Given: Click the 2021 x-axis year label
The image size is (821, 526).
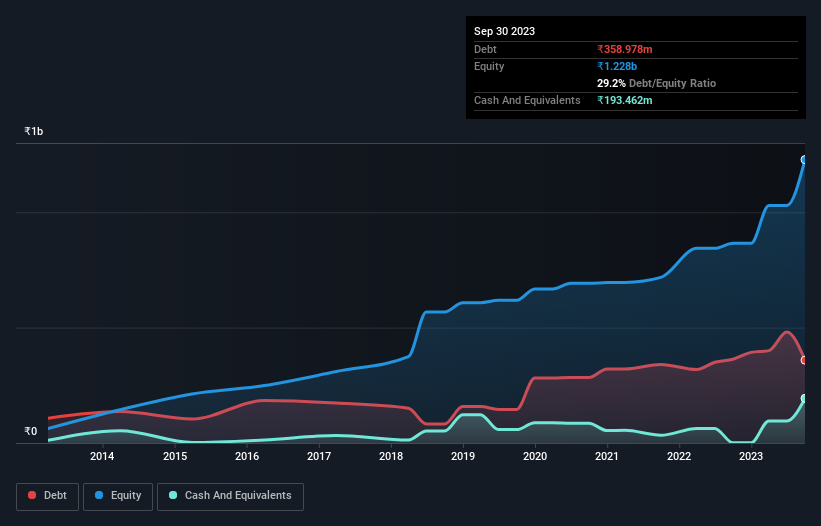Looking at the screenshot, I should click(607, 456).
